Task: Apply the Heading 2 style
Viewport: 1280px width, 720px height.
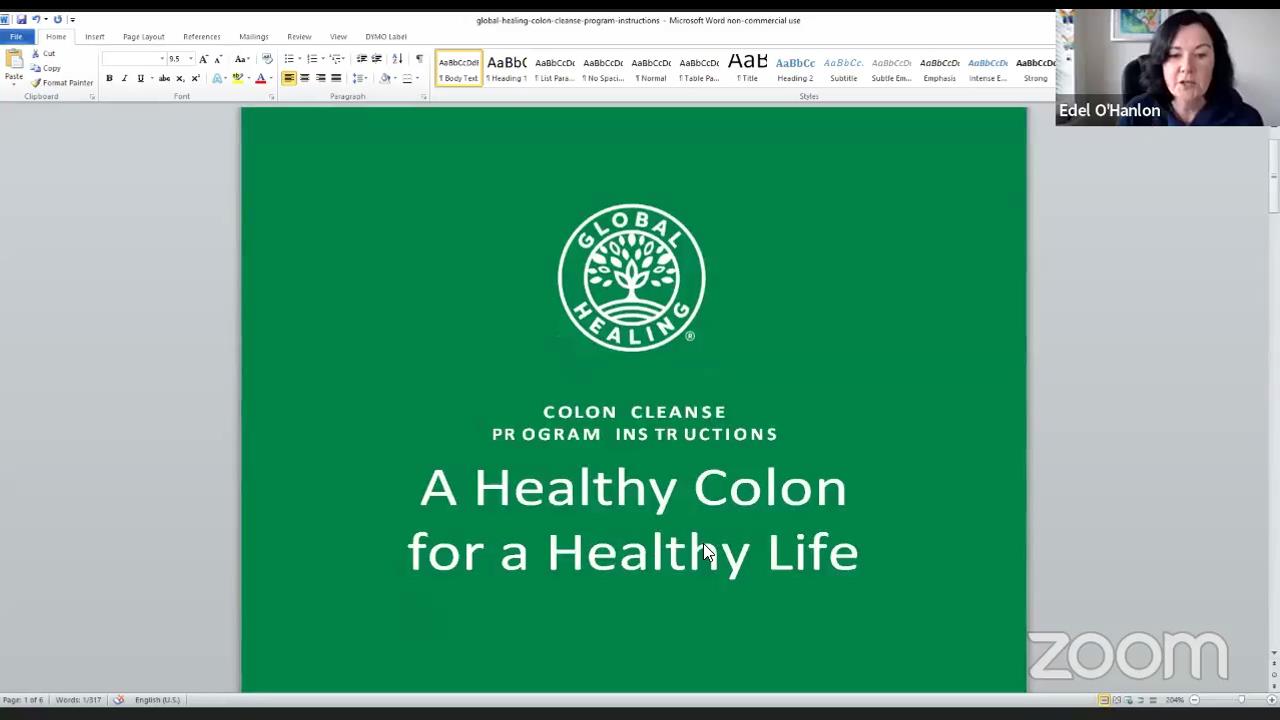Action: (794, 70)
